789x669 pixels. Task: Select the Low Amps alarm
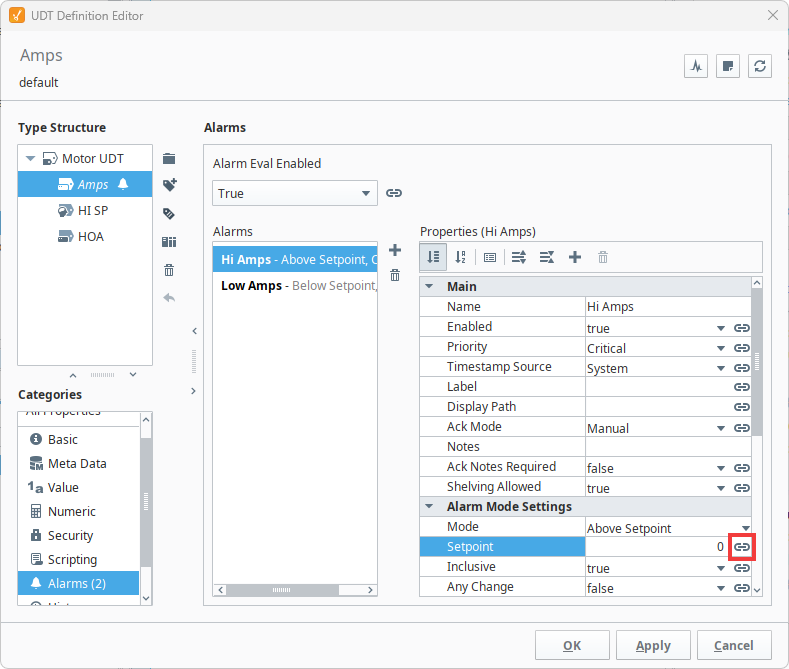295,286
